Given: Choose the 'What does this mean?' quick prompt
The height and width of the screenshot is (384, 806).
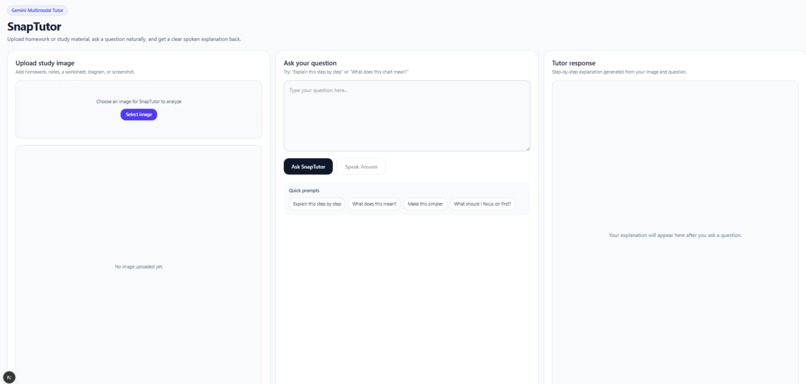Looking at the screenshot, I should (374, 204).
